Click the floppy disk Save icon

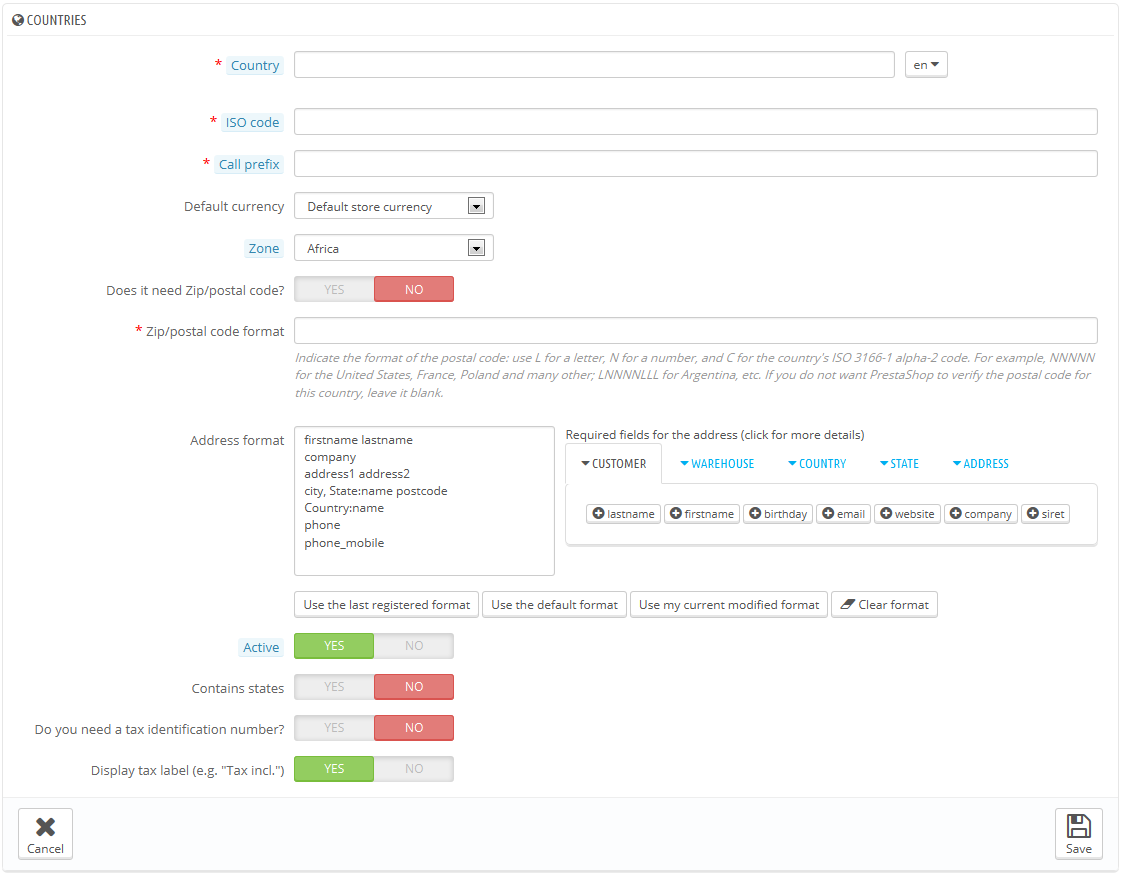[1078, 826]
